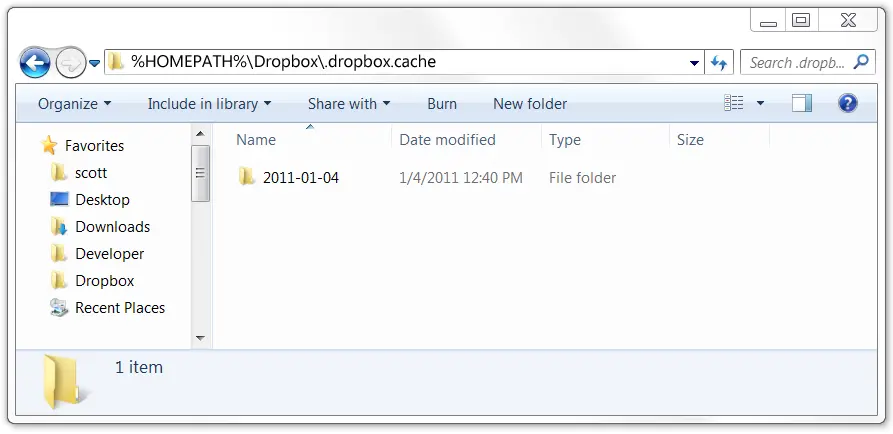Click the Help question mark icon
This screenshot has height=434, width=893.
[x=848, y=103]
